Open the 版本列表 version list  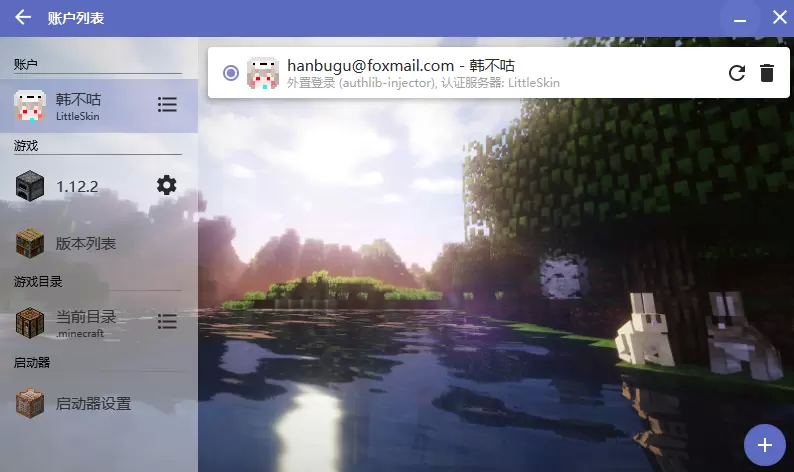(x=99, y=244)
